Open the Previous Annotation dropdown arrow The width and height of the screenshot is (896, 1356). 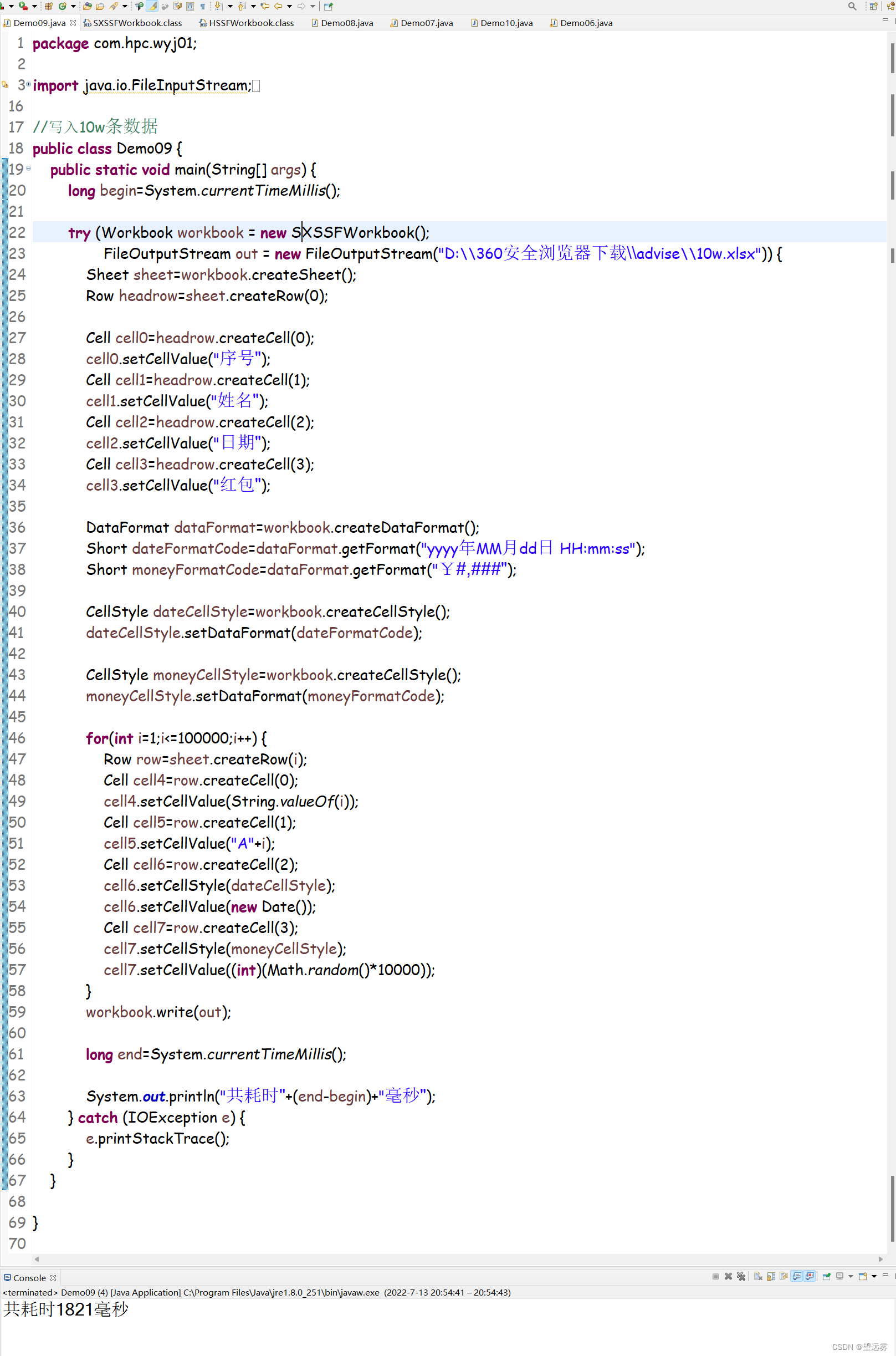pyautogui.click(x=253, y=7)
